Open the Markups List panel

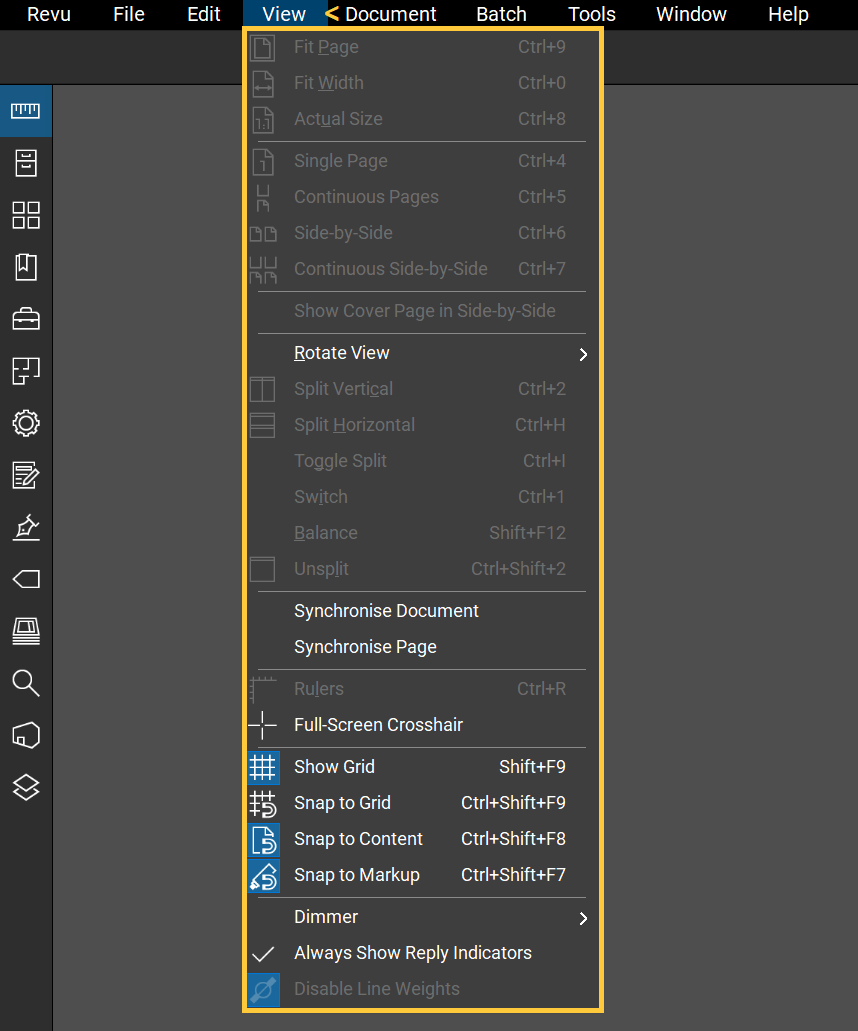pos(25,476)
